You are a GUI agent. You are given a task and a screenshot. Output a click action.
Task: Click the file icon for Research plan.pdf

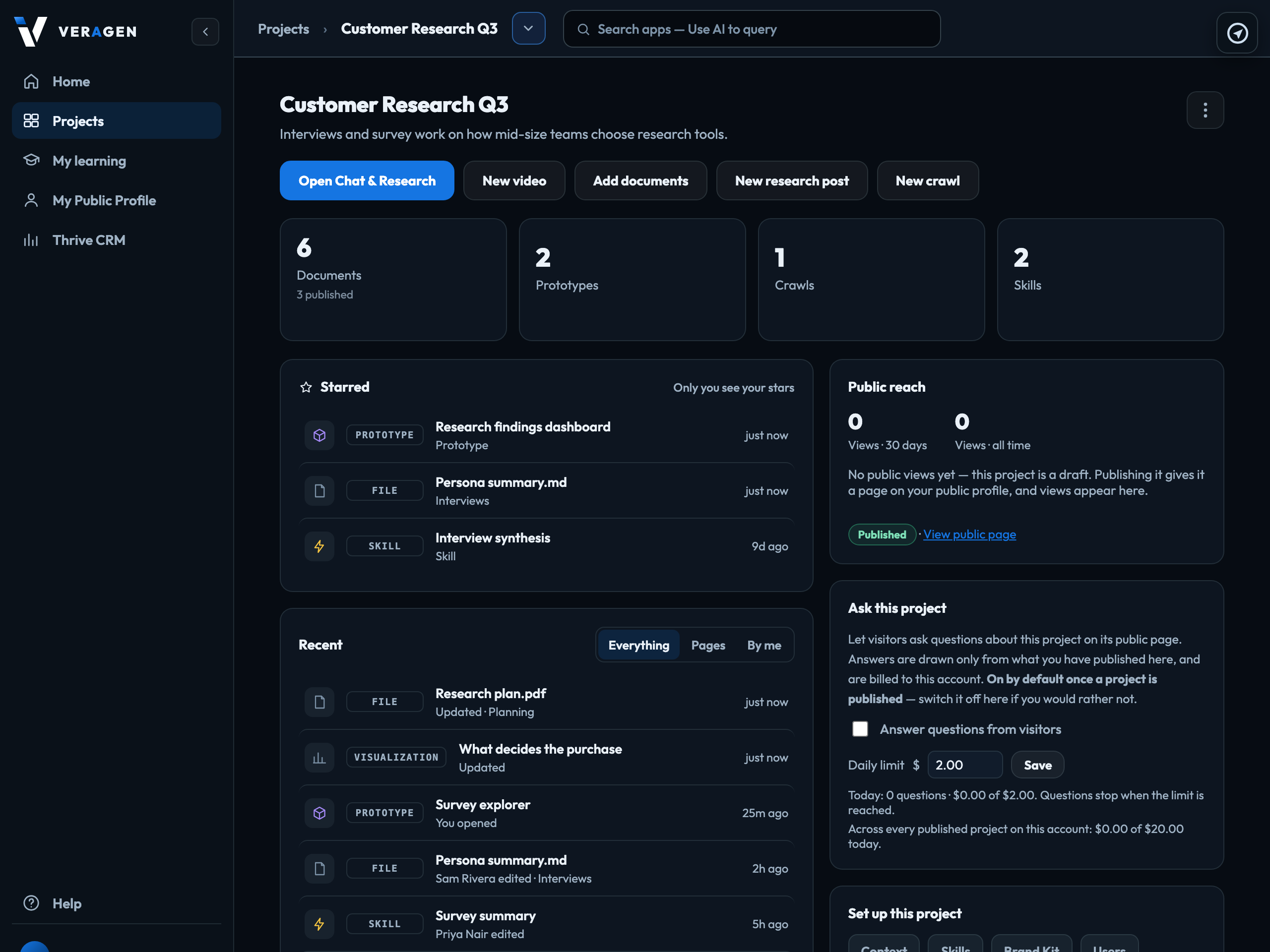319,702
